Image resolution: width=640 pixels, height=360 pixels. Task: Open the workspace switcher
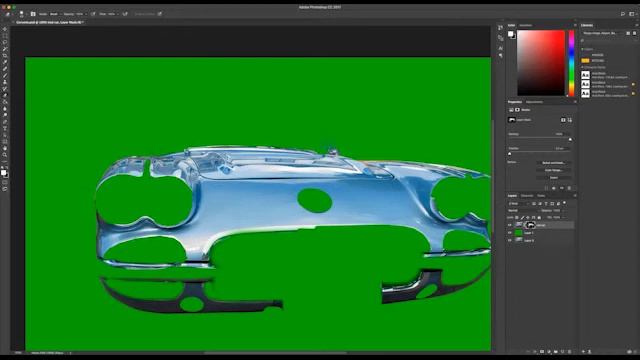pyautogui.click(x=632, y=14)
